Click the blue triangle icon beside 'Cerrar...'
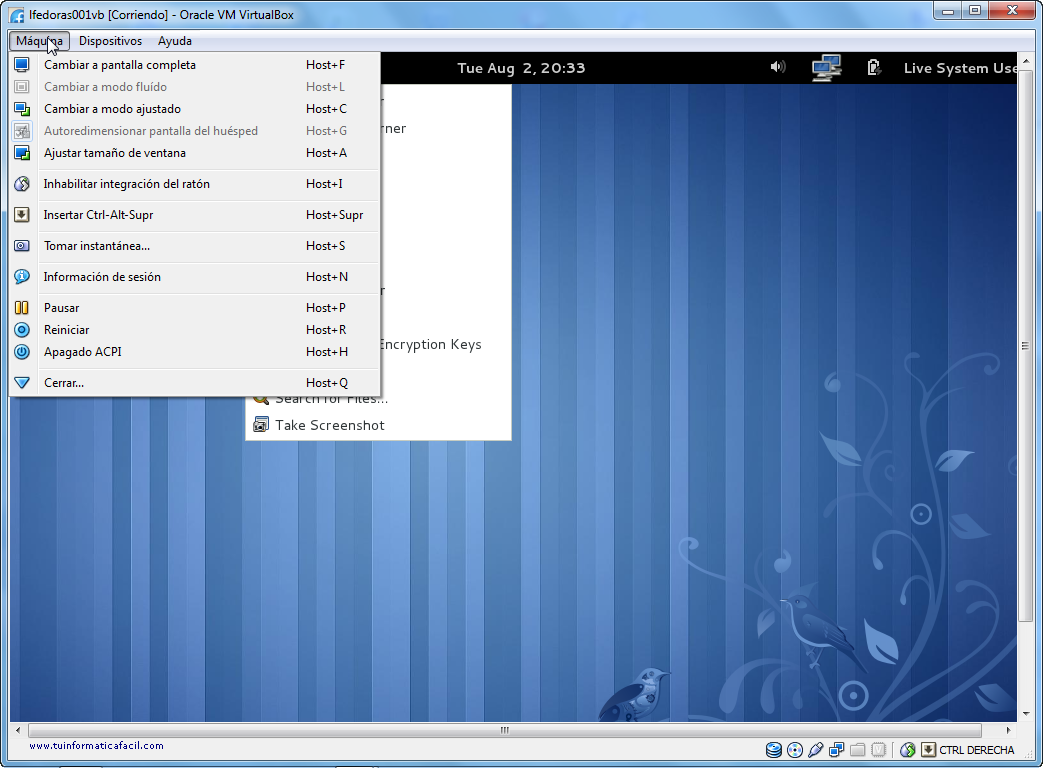Image resolution: width=1043 pixels, height=768 pixels. point(22,383)
